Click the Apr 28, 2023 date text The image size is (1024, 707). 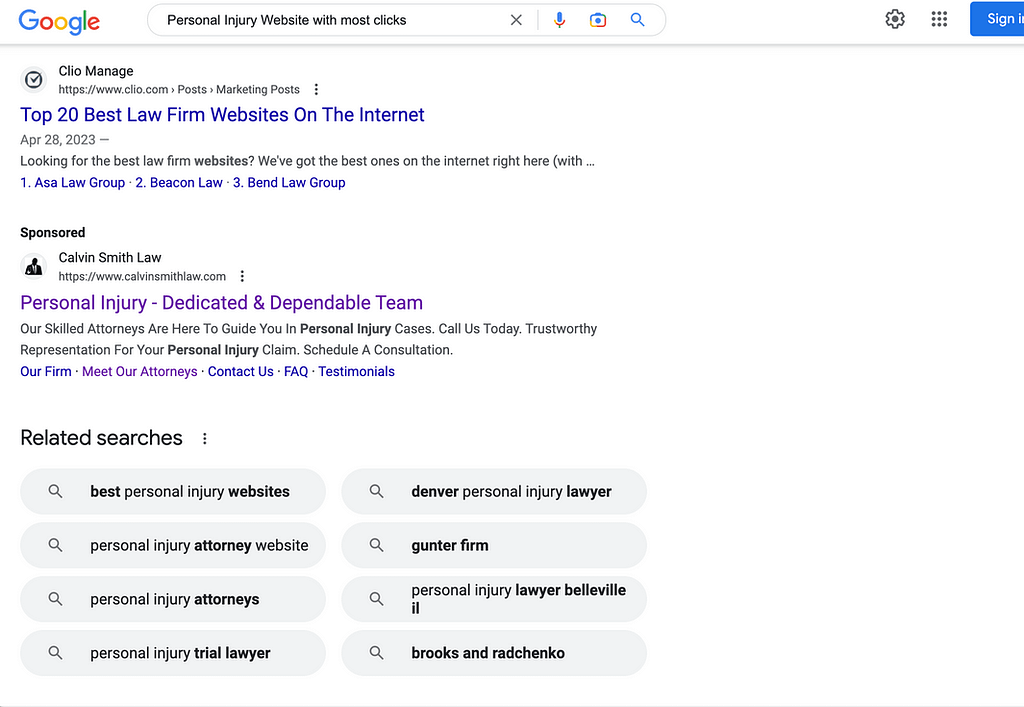tap(57, 140)
